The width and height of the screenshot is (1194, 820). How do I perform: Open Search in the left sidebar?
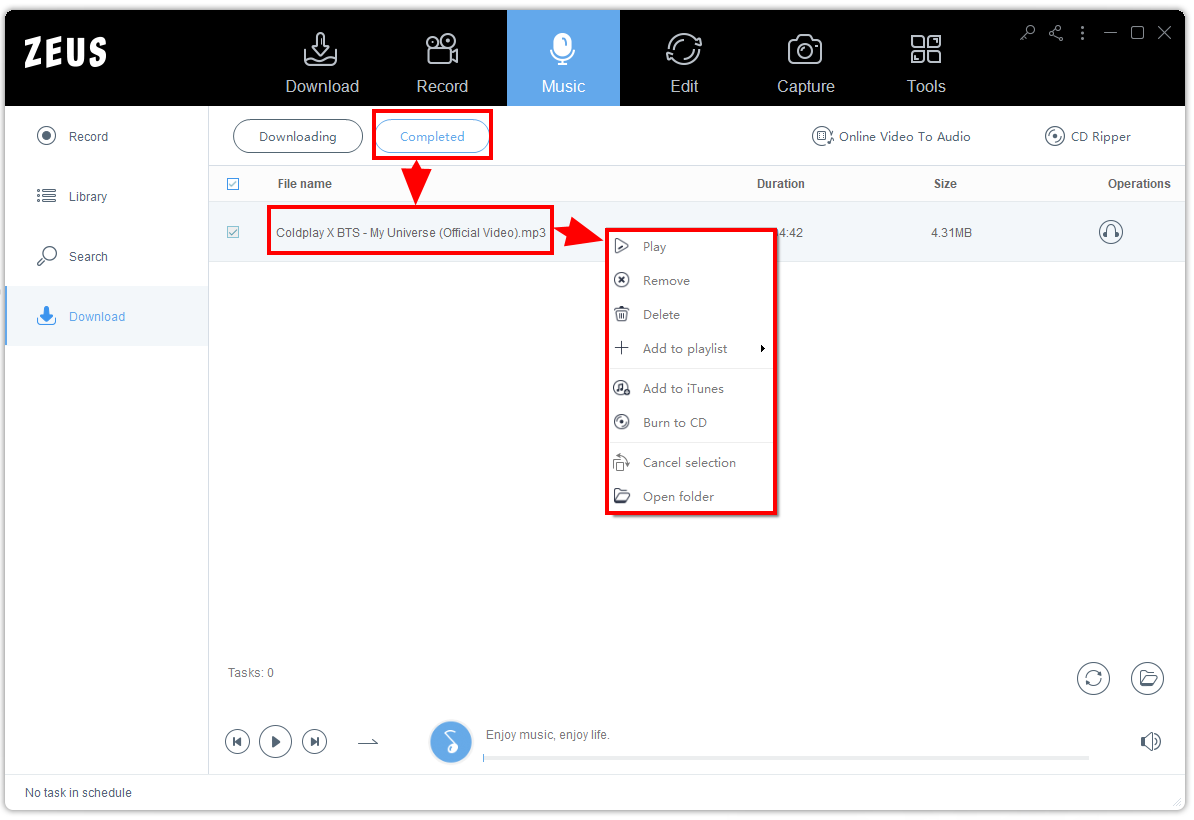107,257
